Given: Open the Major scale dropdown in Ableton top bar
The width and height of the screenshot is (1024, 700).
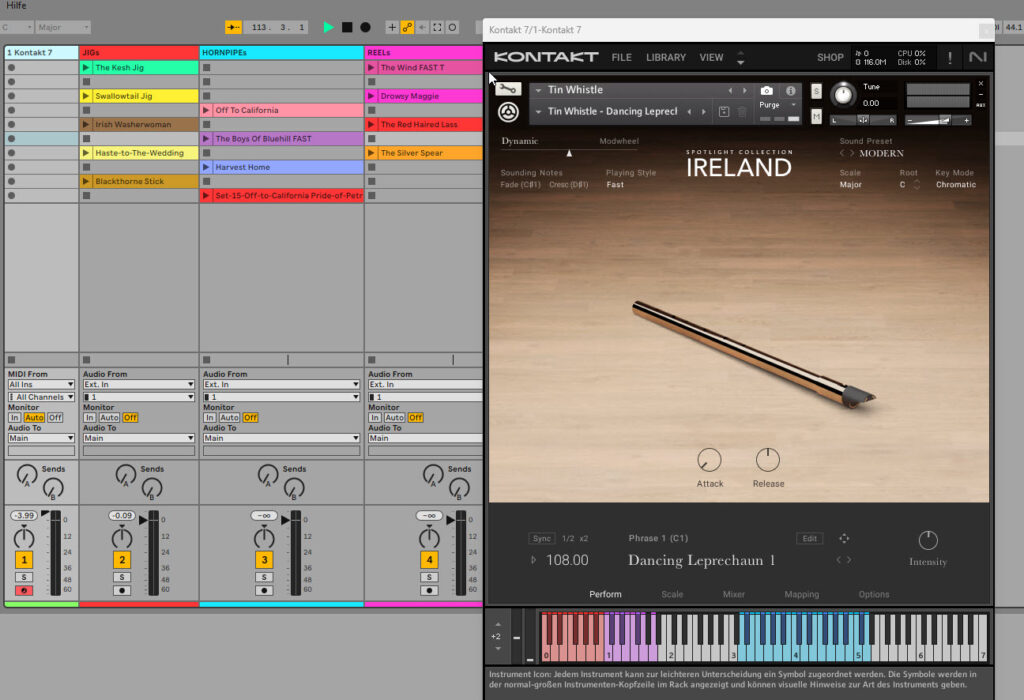Looking at the screenshot, I should (x=63, y=27).
